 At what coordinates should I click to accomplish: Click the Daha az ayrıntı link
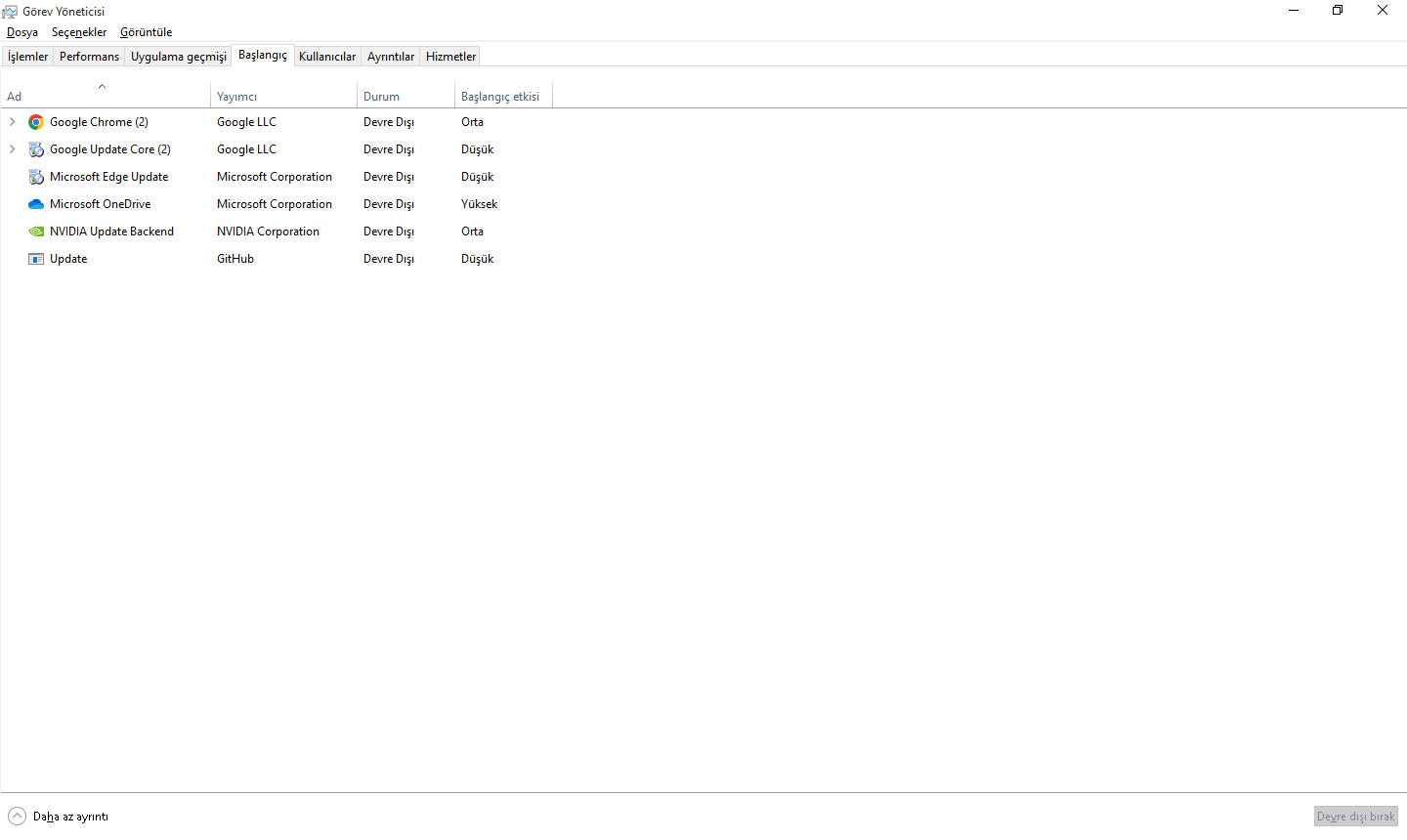[70, 817]
